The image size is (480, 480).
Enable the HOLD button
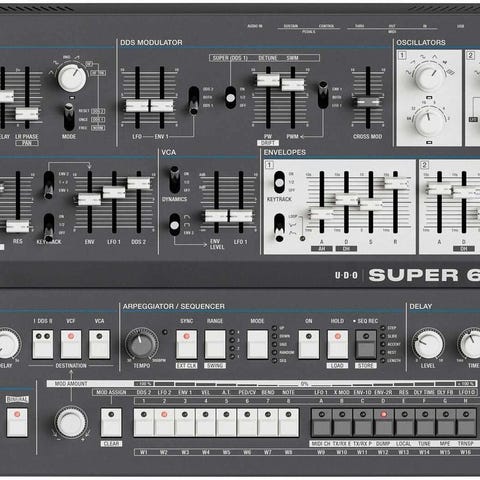tap(337, 345)
